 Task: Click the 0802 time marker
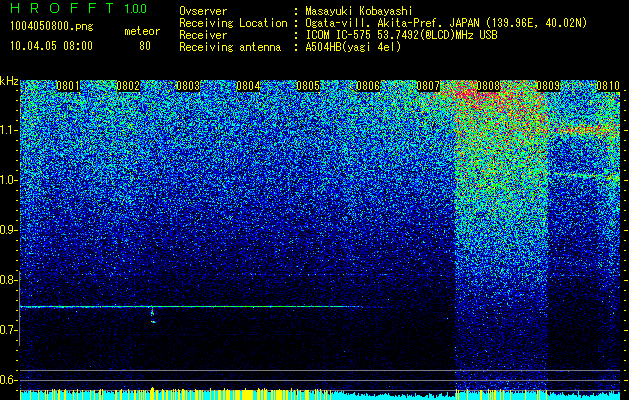click(128, 86)
